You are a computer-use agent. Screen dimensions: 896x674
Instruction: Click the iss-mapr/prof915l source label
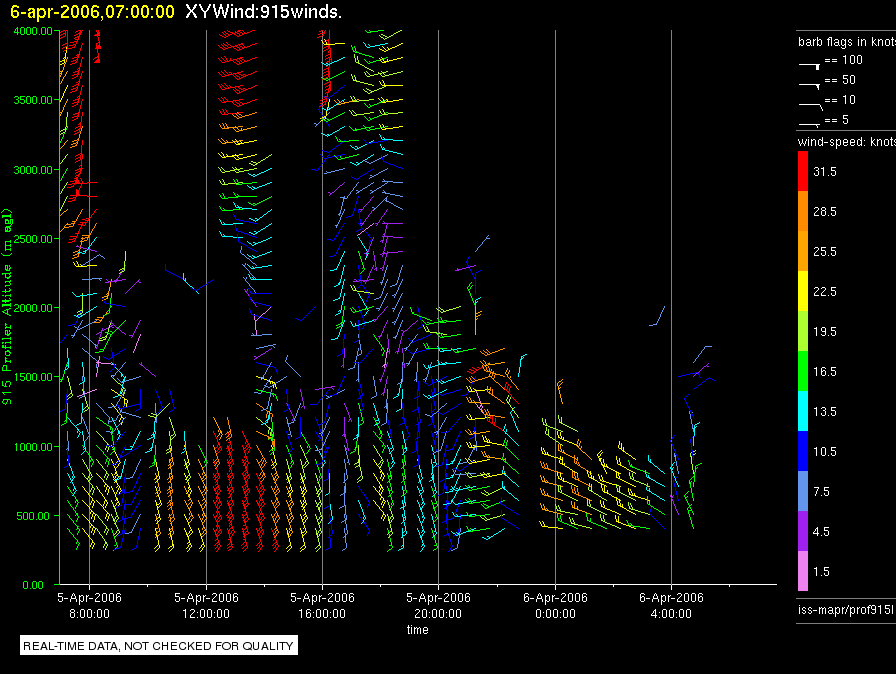point(845,609)
